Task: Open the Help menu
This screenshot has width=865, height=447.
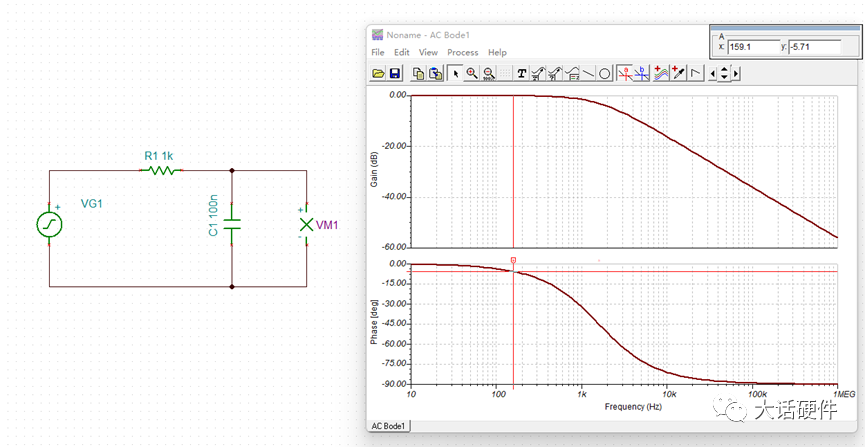Action: pos(497,52)
